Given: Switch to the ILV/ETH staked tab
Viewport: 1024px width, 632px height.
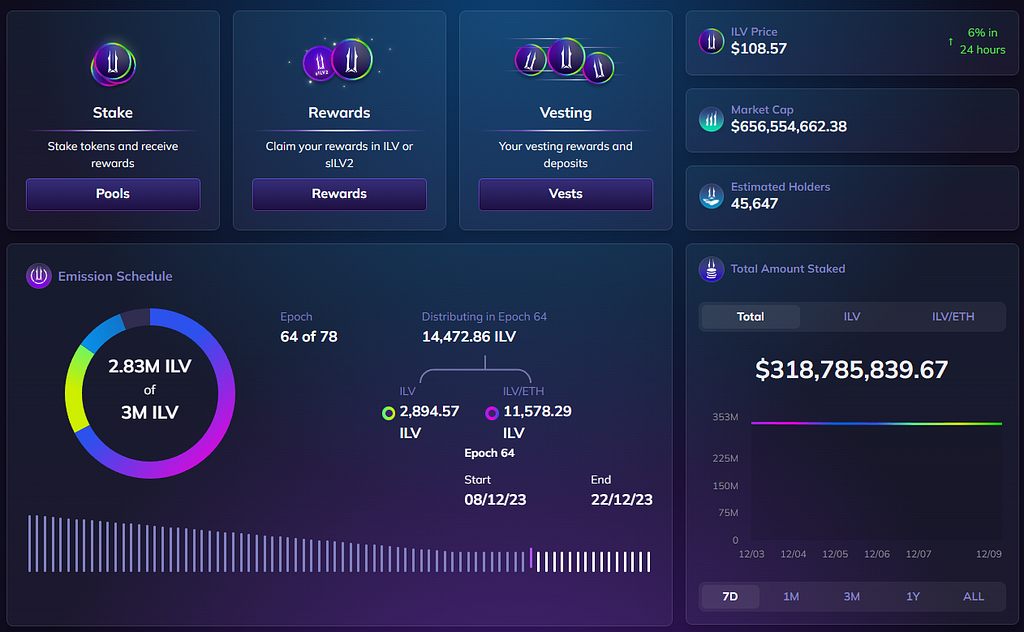Looking at the screenshot, I should click(x=953, y=317).
